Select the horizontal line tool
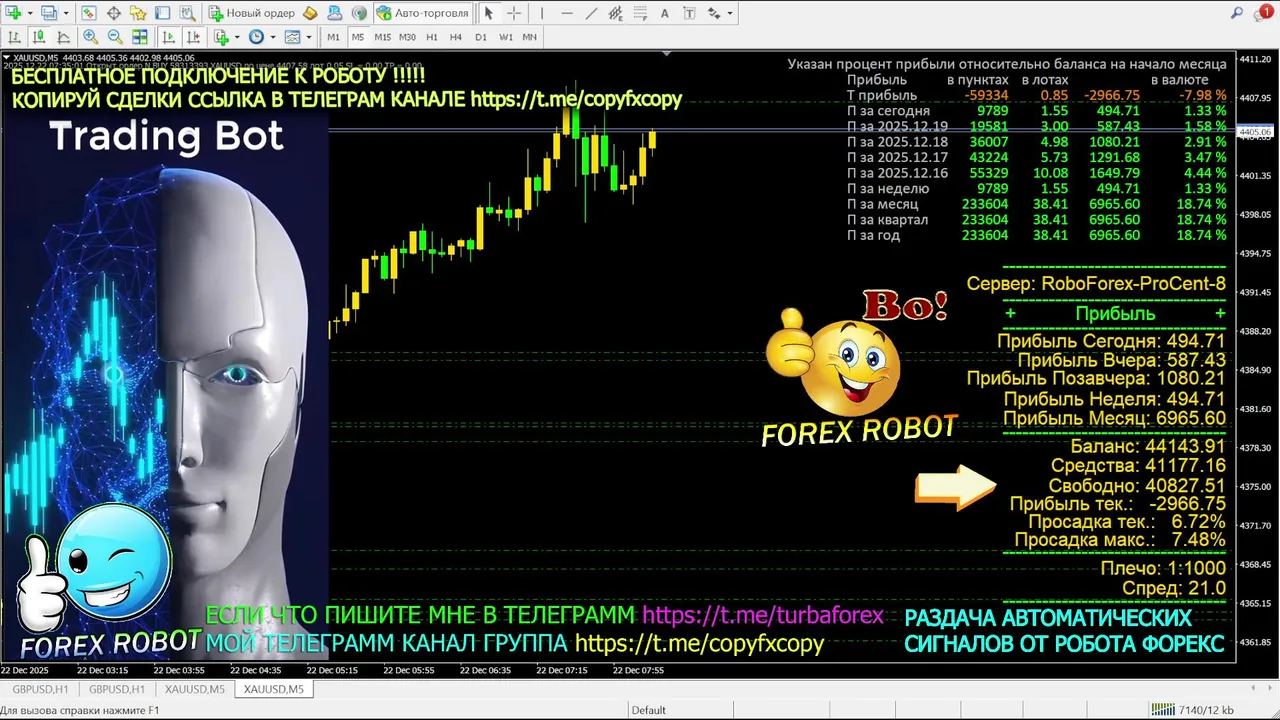Viewport: 1280px width, 720px height. [x=567, y=13]
